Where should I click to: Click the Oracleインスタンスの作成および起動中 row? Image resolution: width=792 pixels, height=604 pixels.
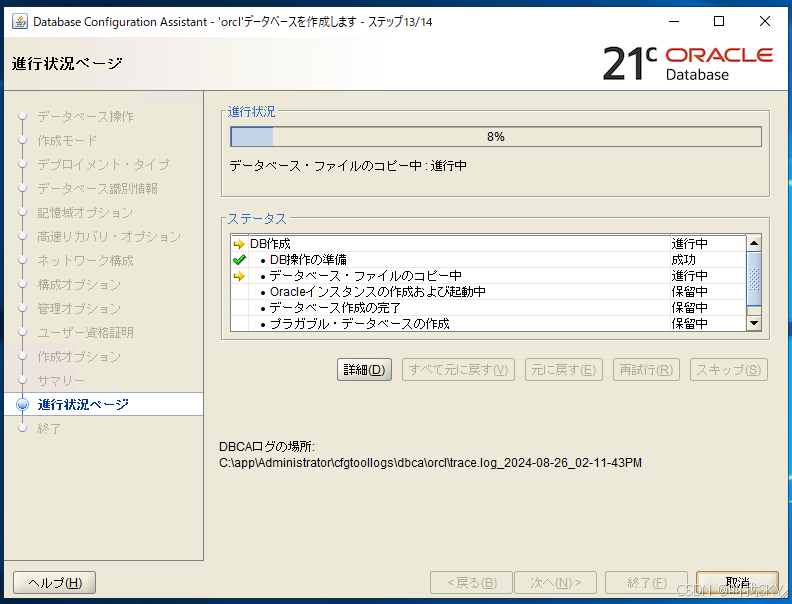488,292
